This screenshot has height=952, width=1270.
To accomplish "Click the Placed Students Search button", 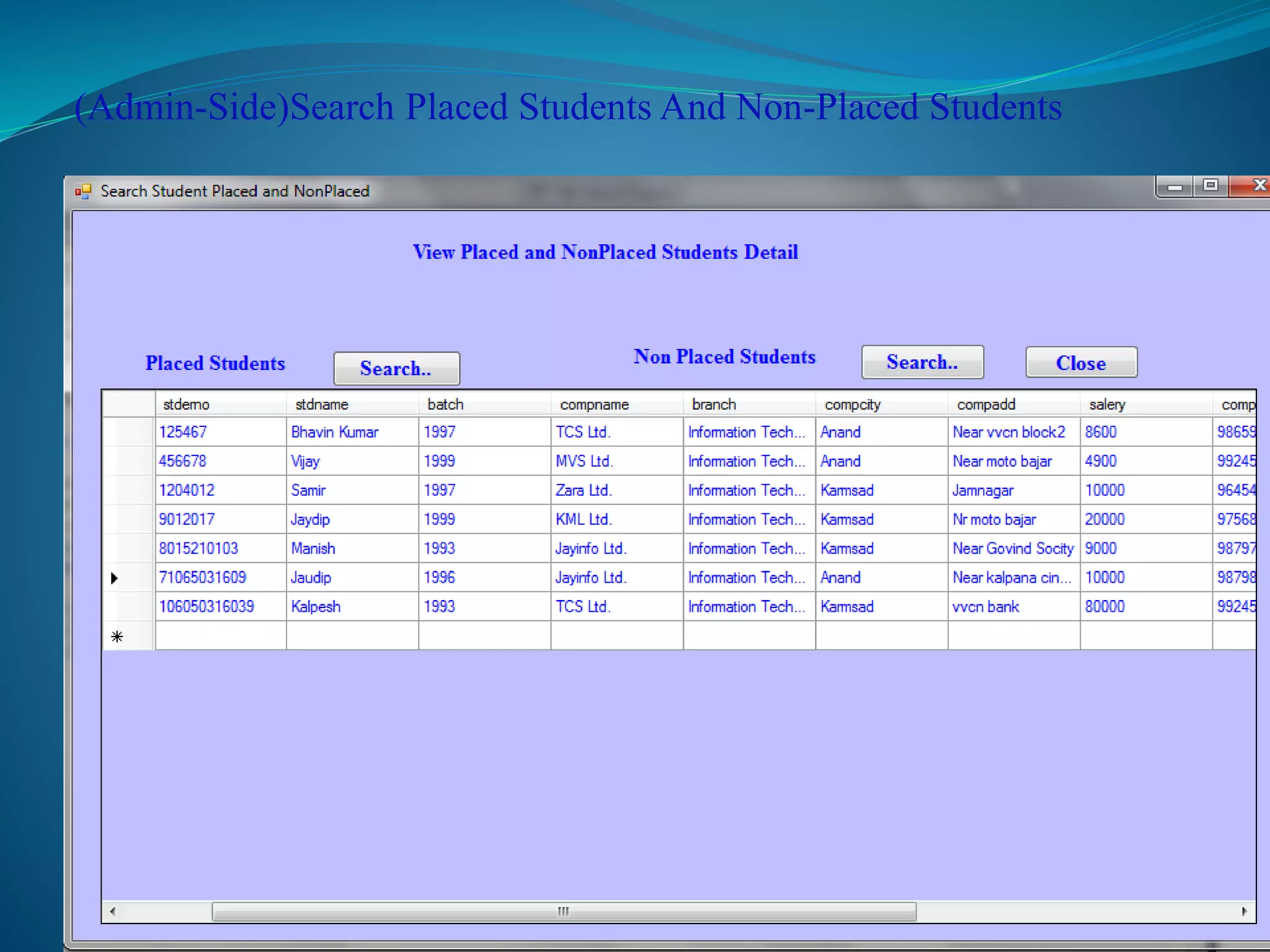I will [396, 368].
